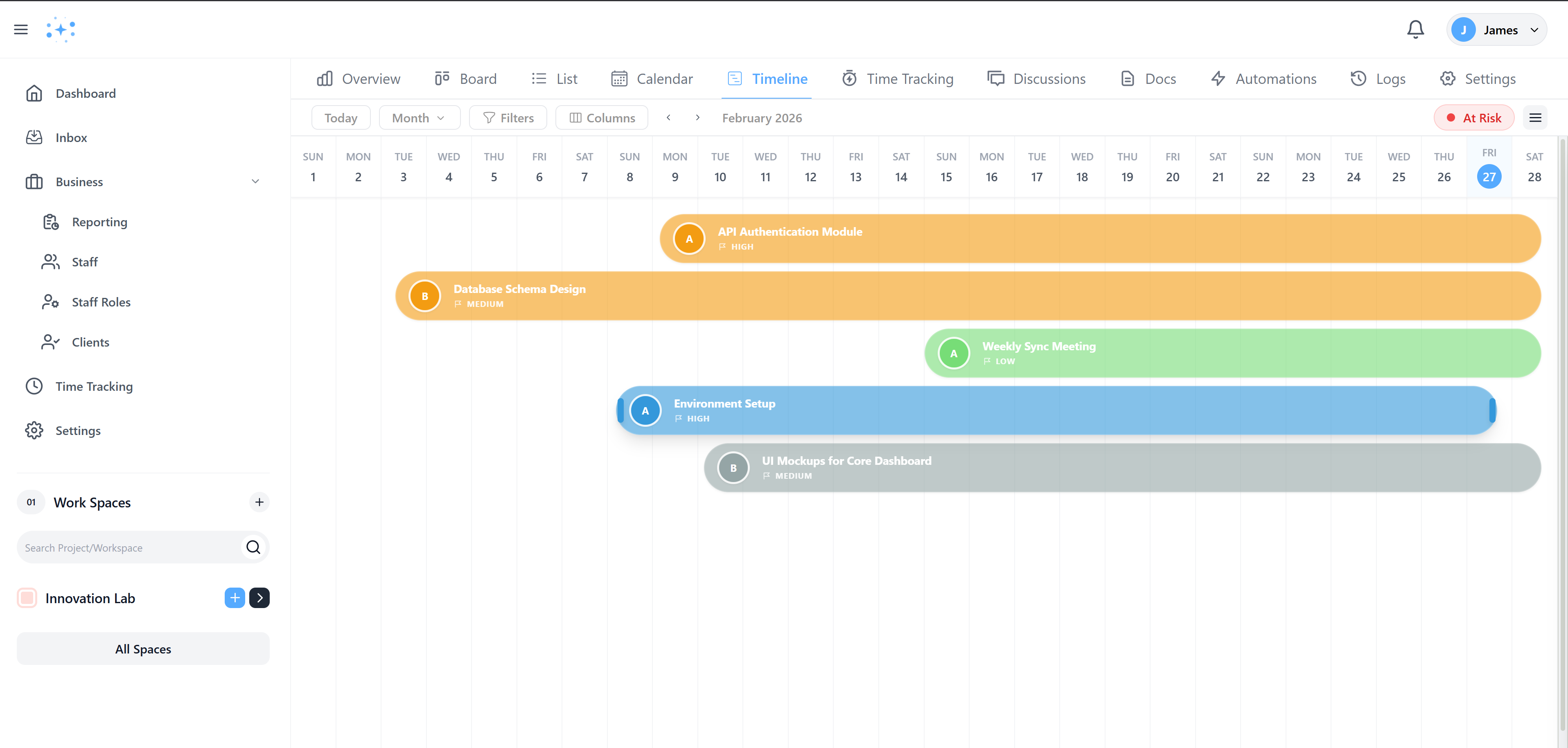Toggle the hamburger sidebar menu
The width and height of the screenshot is (1568, 748).
click(x=21, y=29)
